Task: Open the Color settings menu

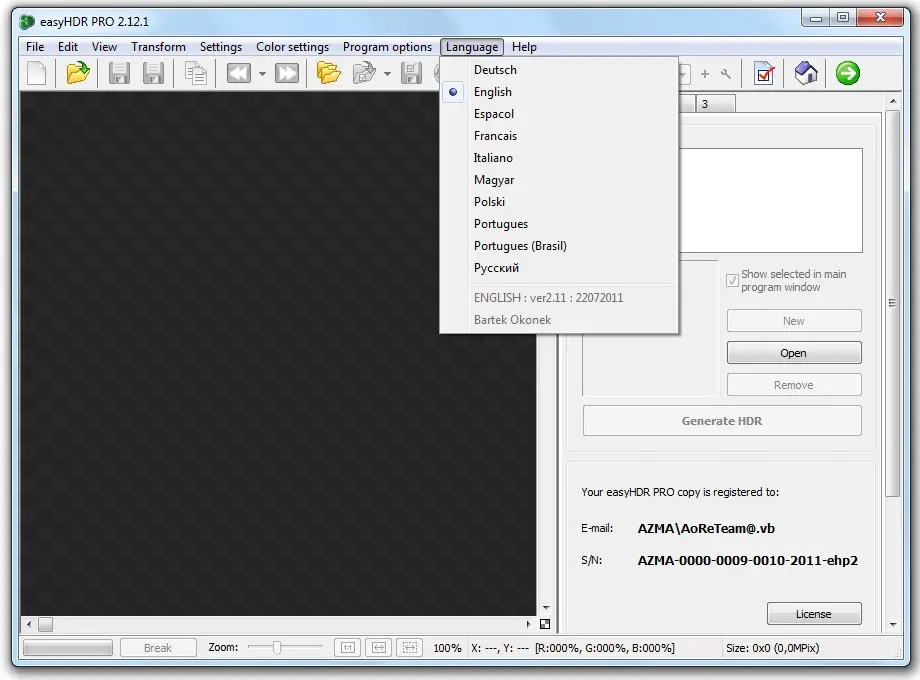Action: (292, 47)
